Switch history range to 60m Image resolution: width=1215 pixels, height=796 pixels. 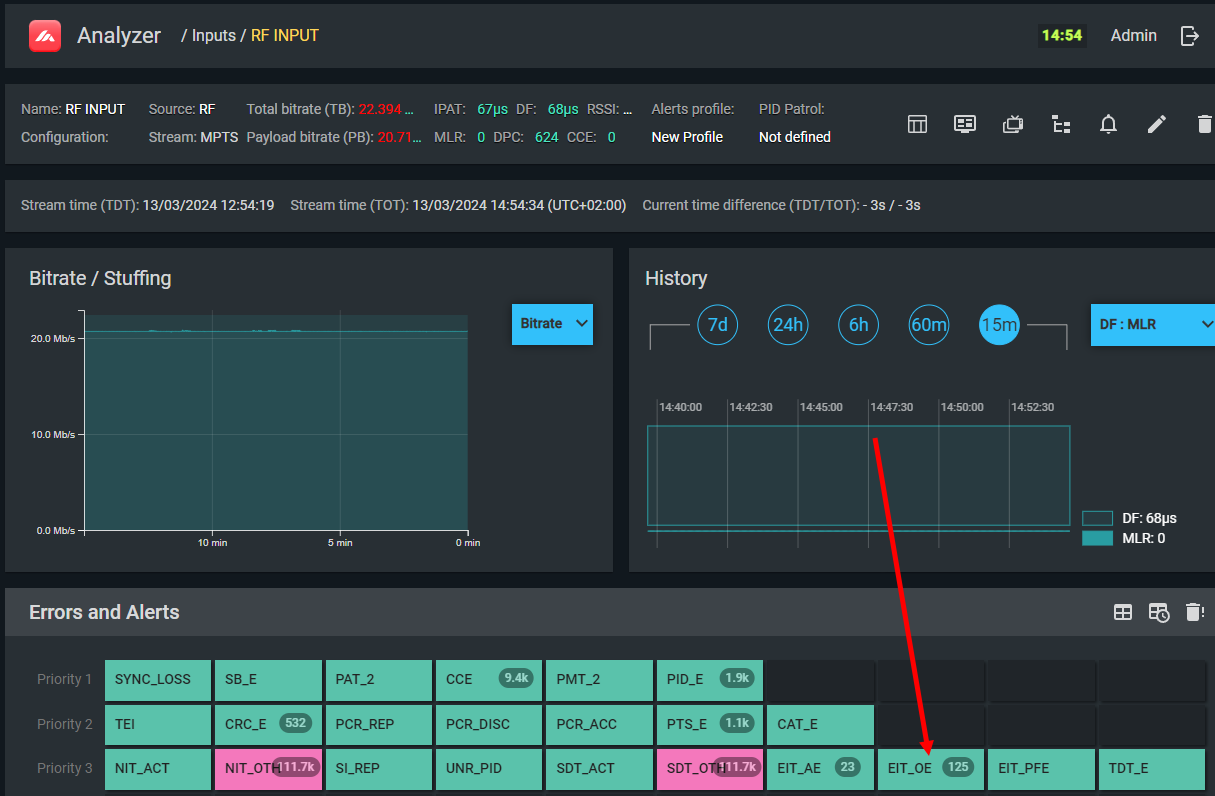click(929, 325)
